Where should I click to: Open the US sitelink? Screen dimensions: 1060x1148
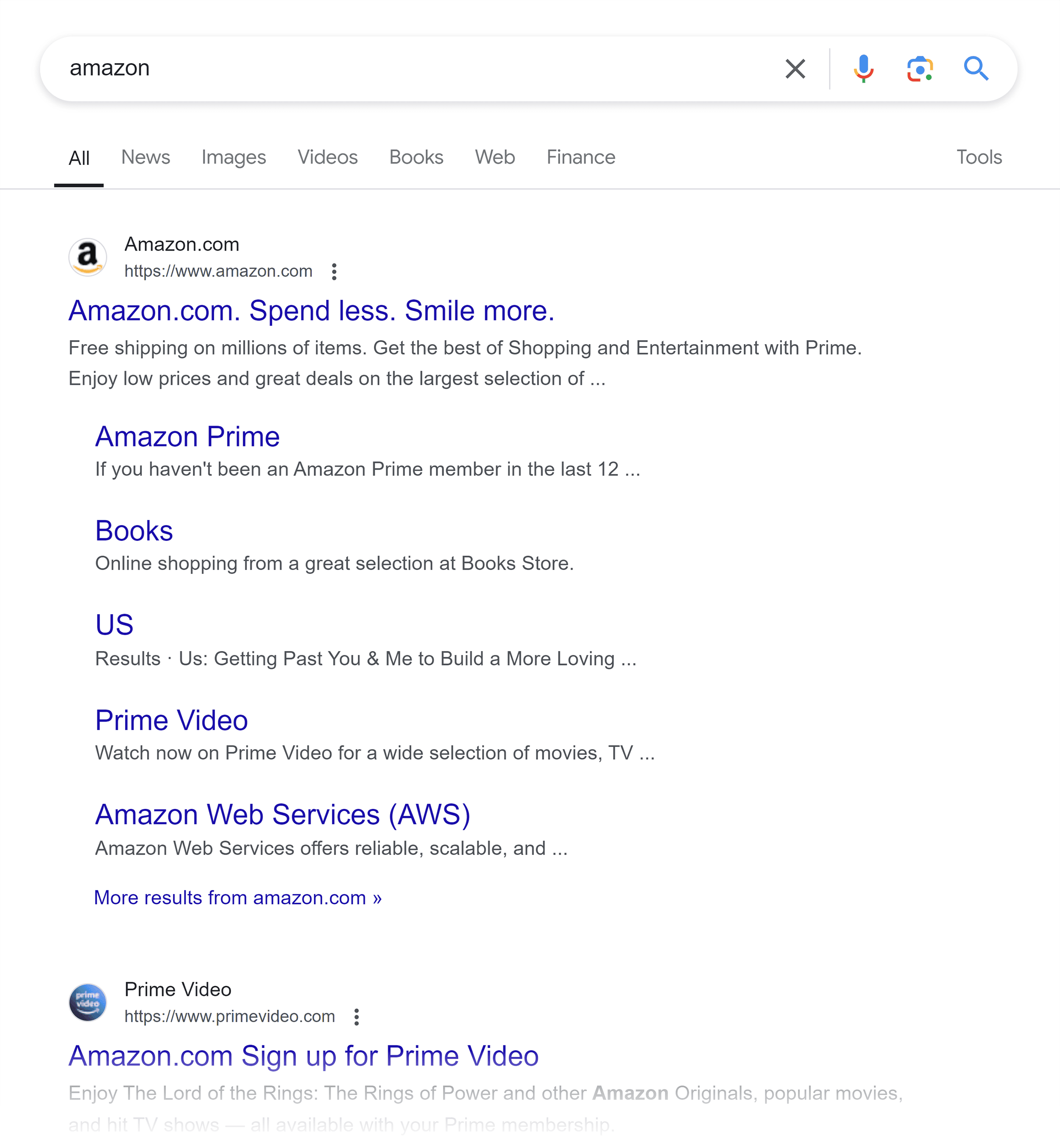[x=115, y=625]
